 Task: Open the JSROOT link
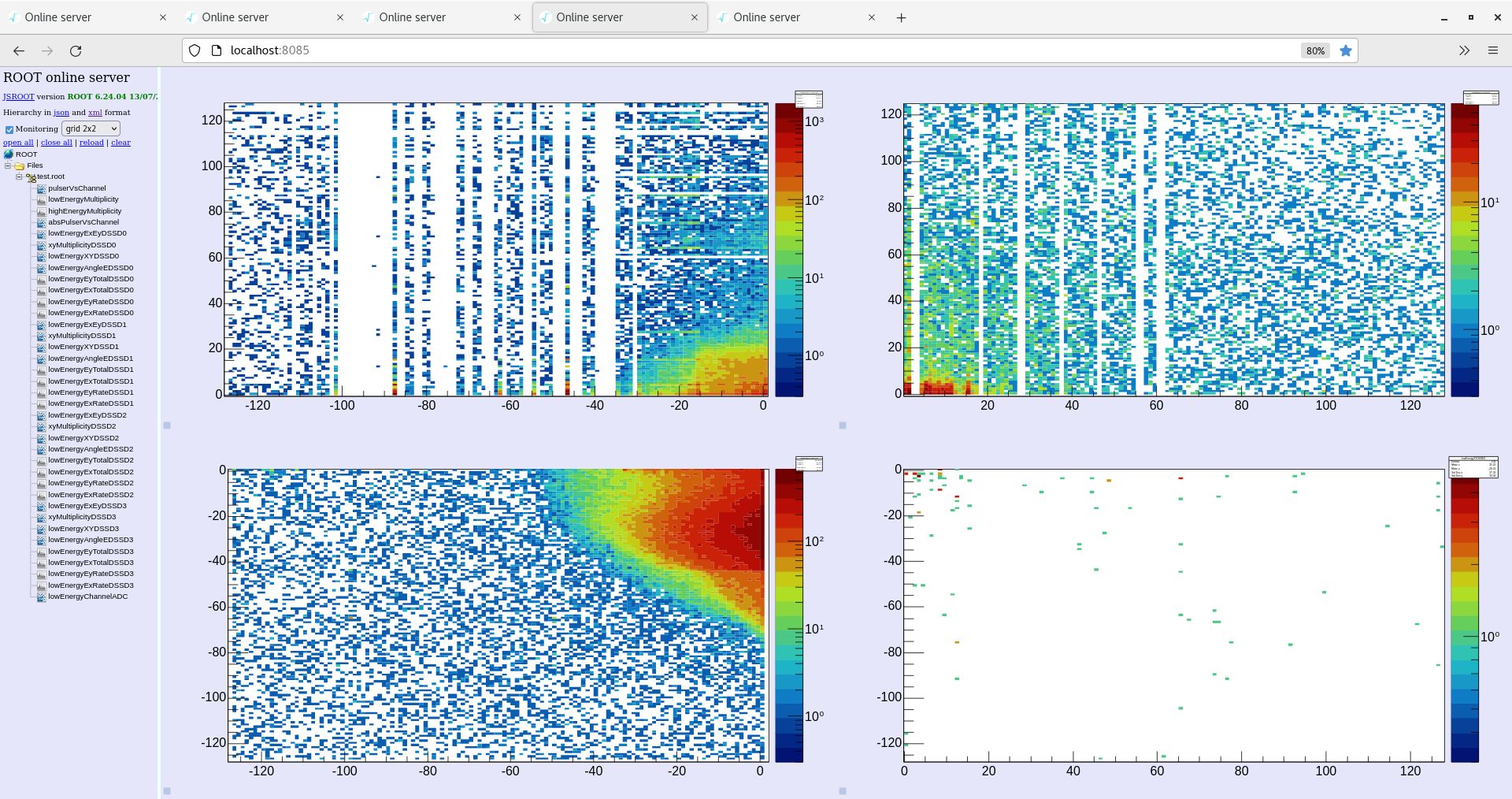coord(17,96)
